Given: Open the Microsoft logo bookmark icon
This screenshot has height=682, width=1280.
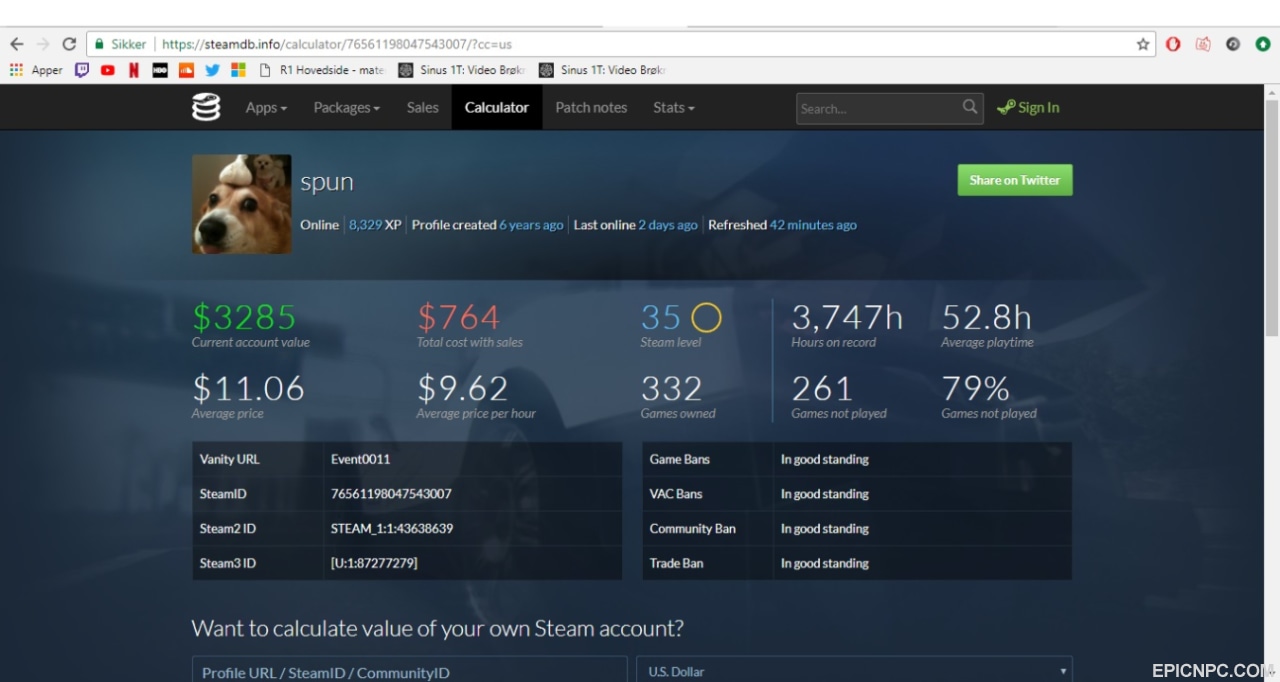Looking at the screenshot, I should click(x=238, y=70).
